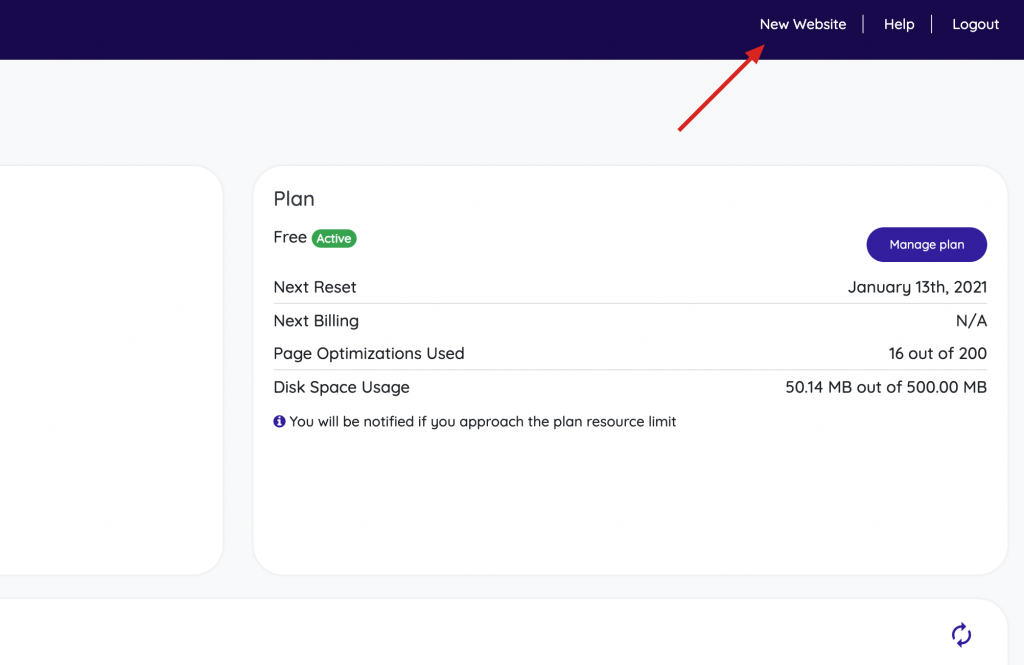Select the Next Billing label
1024x665 pixels.
(316, 321)
